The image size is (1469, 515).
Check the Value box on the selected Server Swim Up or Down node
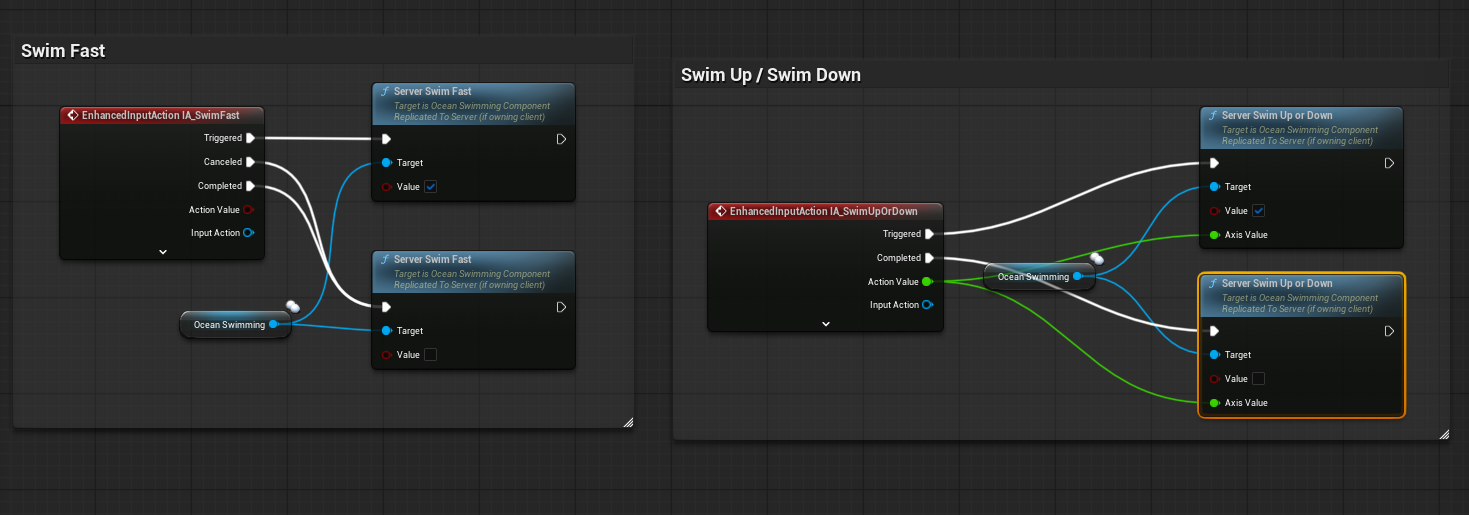tap(1259, 379)
